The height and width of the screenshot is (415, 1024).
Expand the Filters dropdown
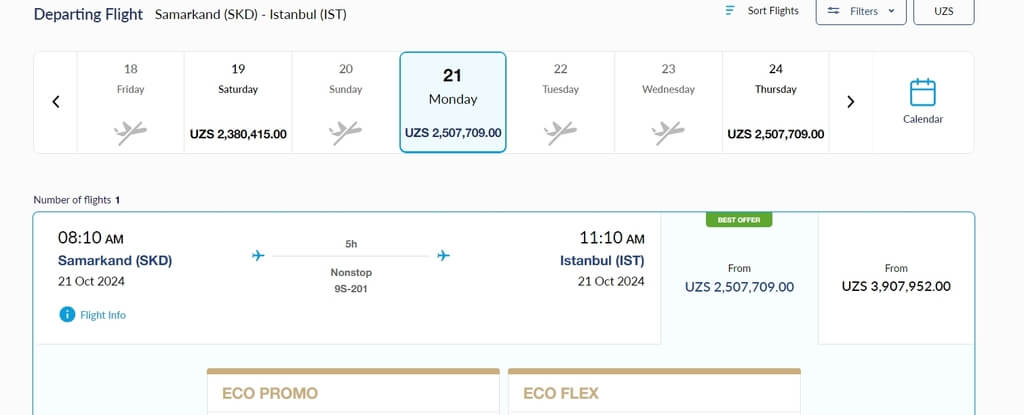coord(861,10)
